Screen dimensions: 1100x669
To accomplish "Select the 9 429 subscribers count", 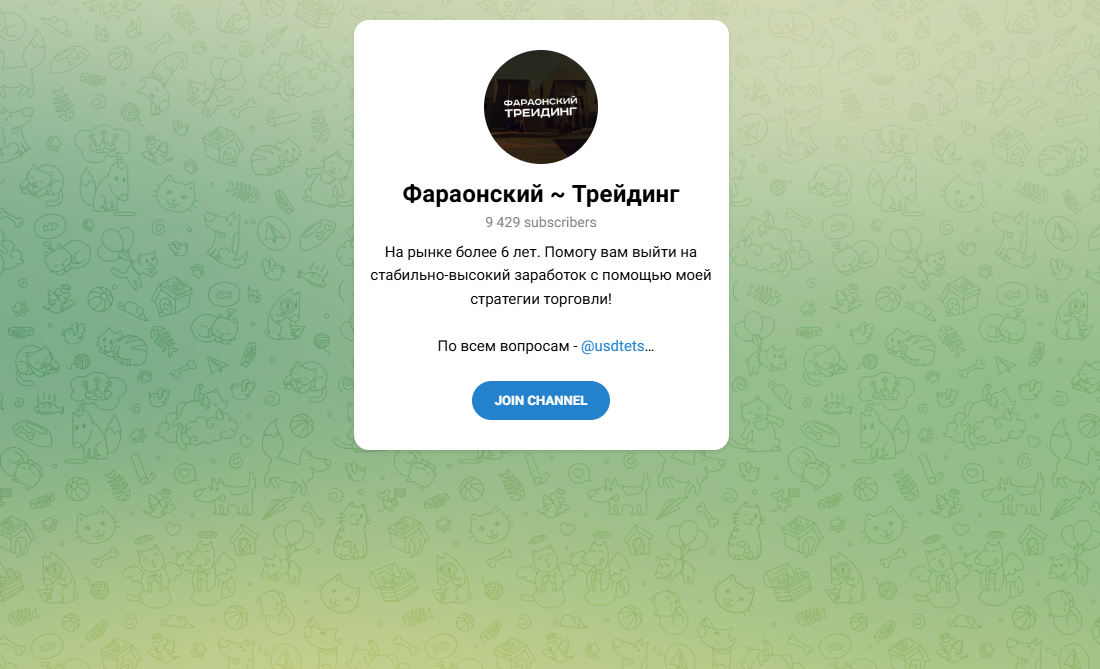I will [540, 222].
